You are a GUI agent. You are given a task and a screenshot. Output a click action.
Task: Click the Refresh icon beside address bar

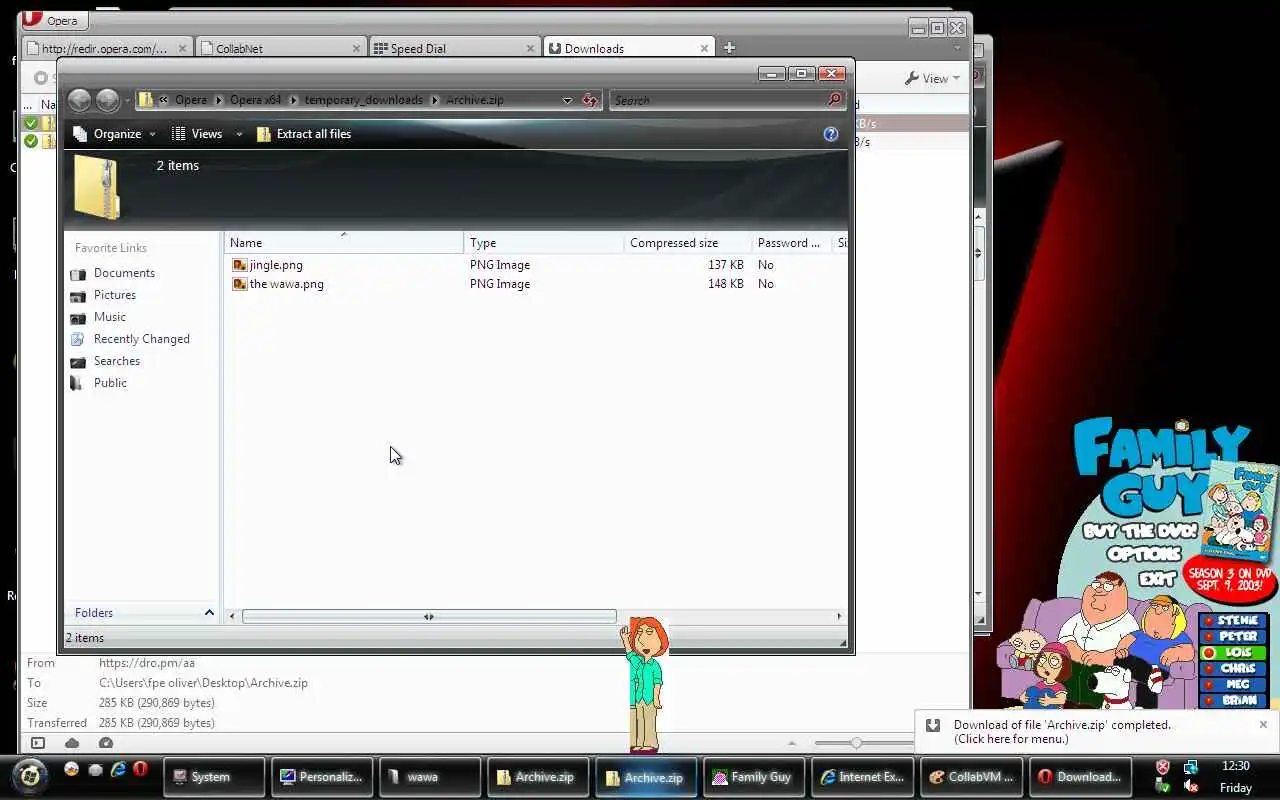click(x=590, y=100)
